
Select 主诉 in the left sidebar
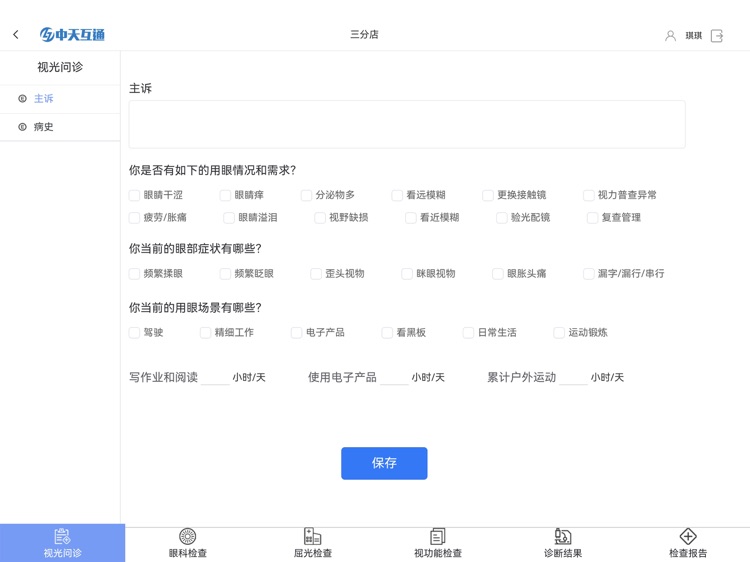(60, 99)
